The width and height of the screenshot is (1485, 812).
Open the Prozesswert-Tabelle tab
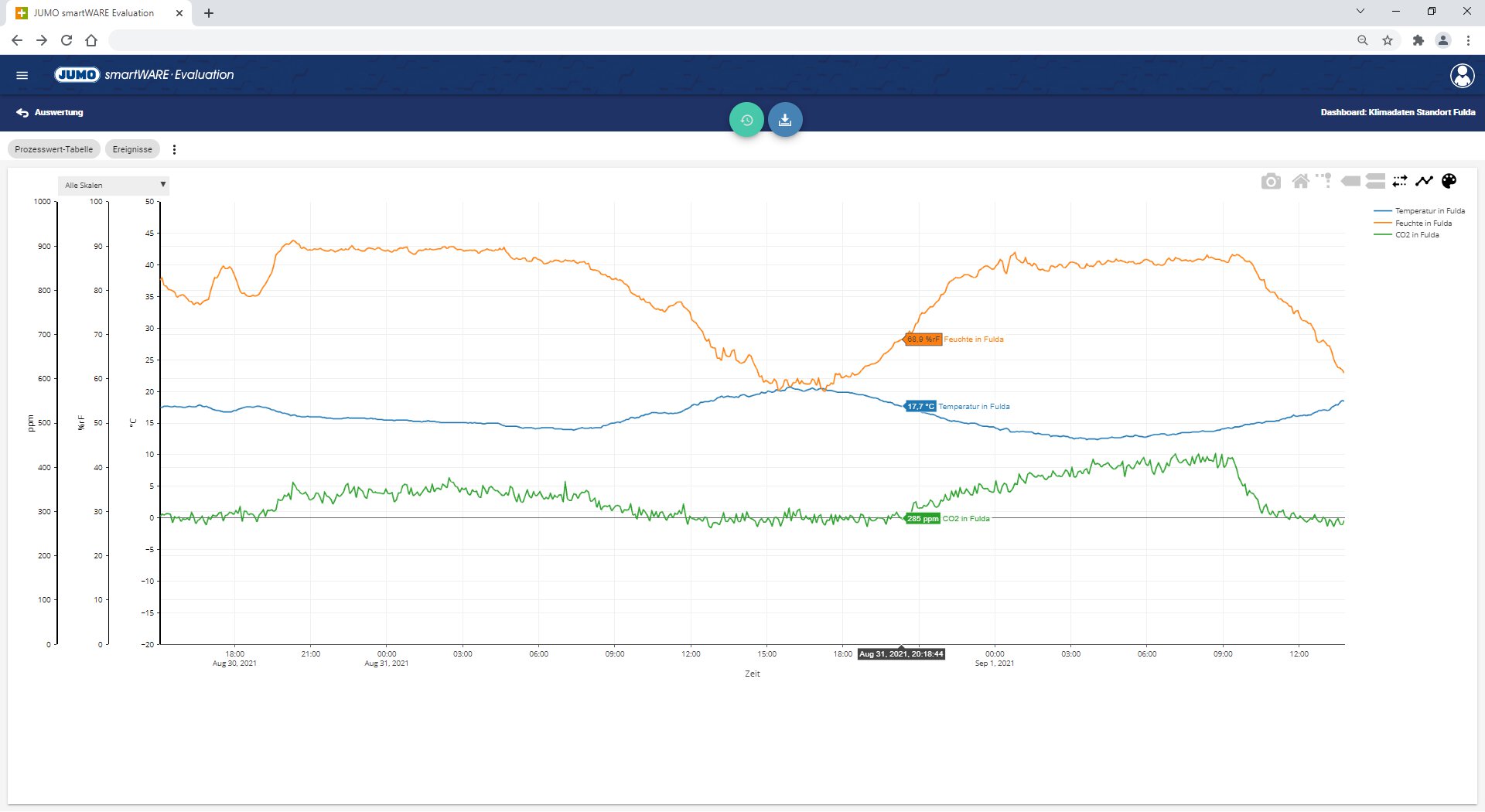(x=53, y=149)
